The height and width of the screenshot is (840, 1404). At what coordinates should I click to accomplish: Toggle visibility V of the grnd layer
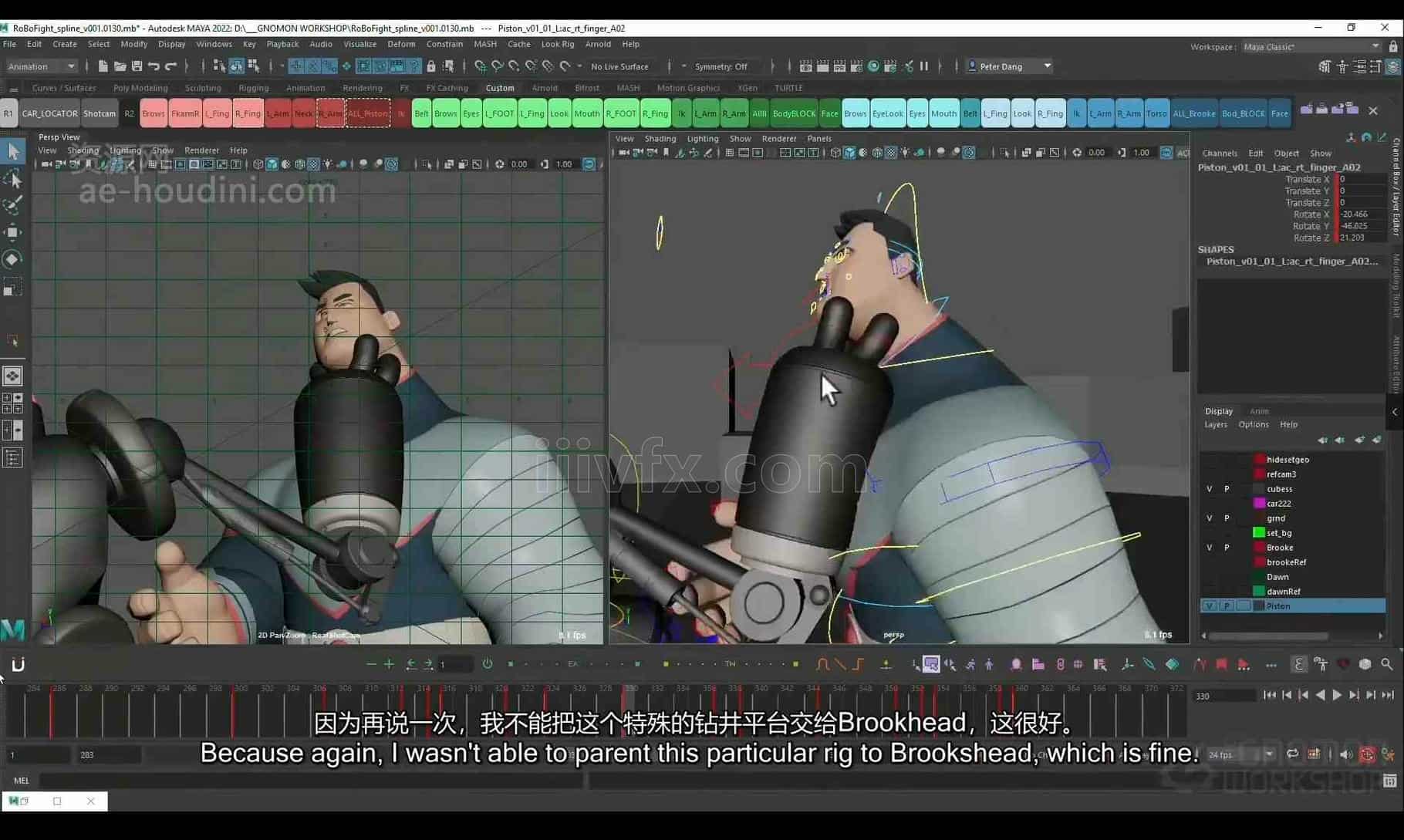pyautogui.click(x=1209, y=518)
